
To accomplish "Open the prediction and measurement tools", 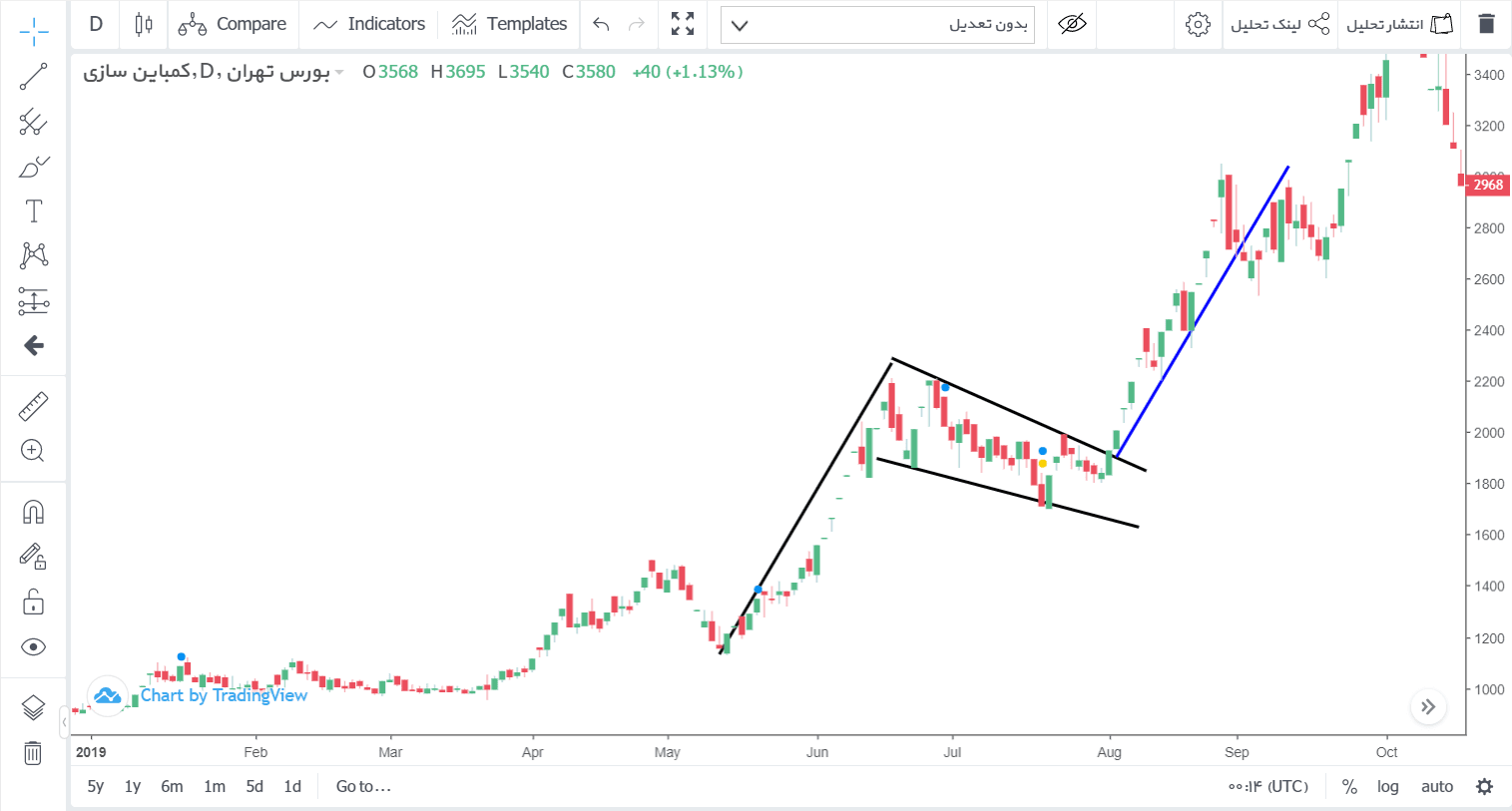I will pos(33,300).
